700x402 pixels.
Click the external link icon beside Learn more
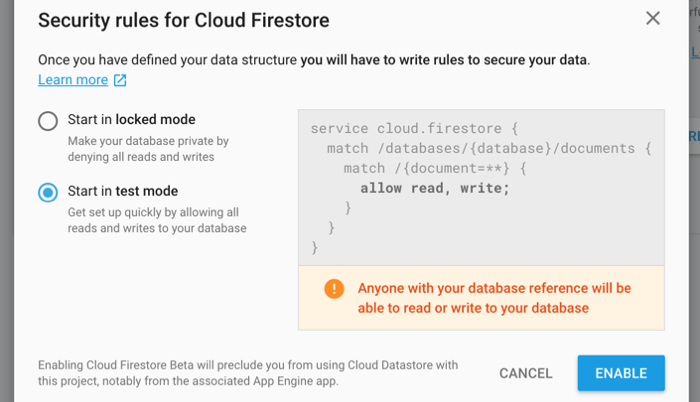tap(120, 80)
